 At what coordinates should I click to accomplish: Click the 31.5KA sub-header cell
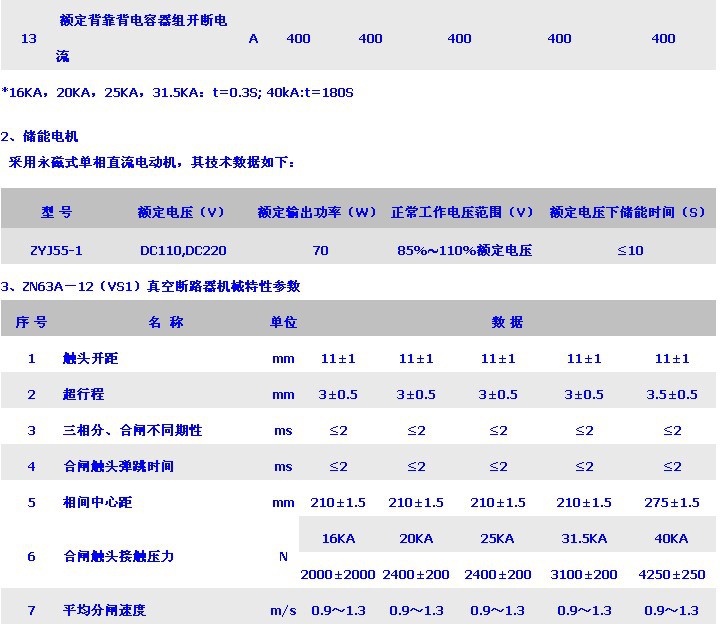click(585, 538)
